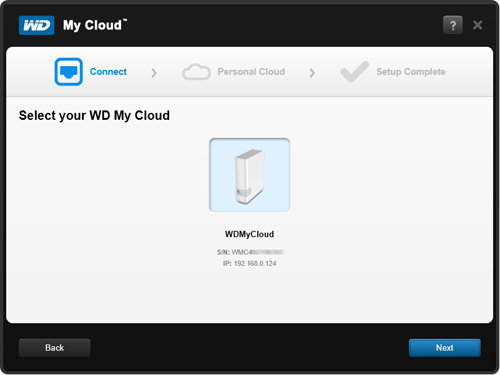The image size is (500, 375).
Task: Select the Personal Cloud step label
Action: [x=251, y=72]
